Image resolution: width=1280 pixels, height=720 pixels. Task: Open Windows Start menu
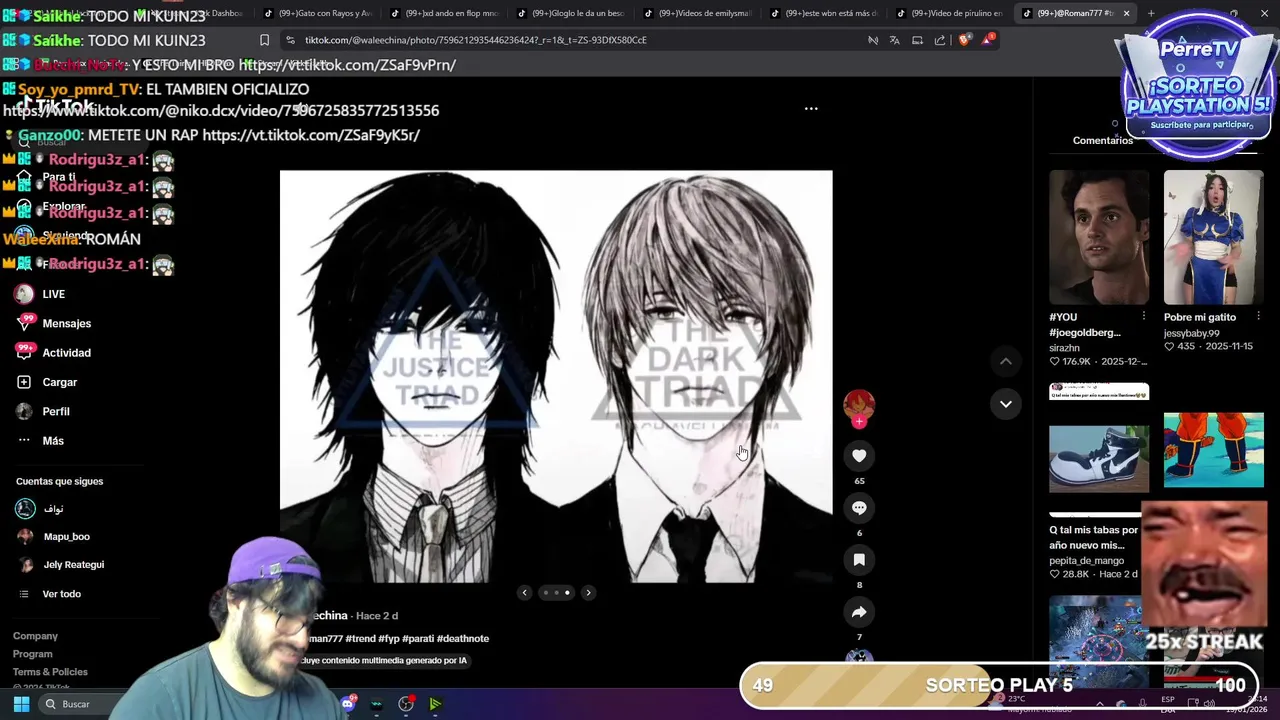21,704
